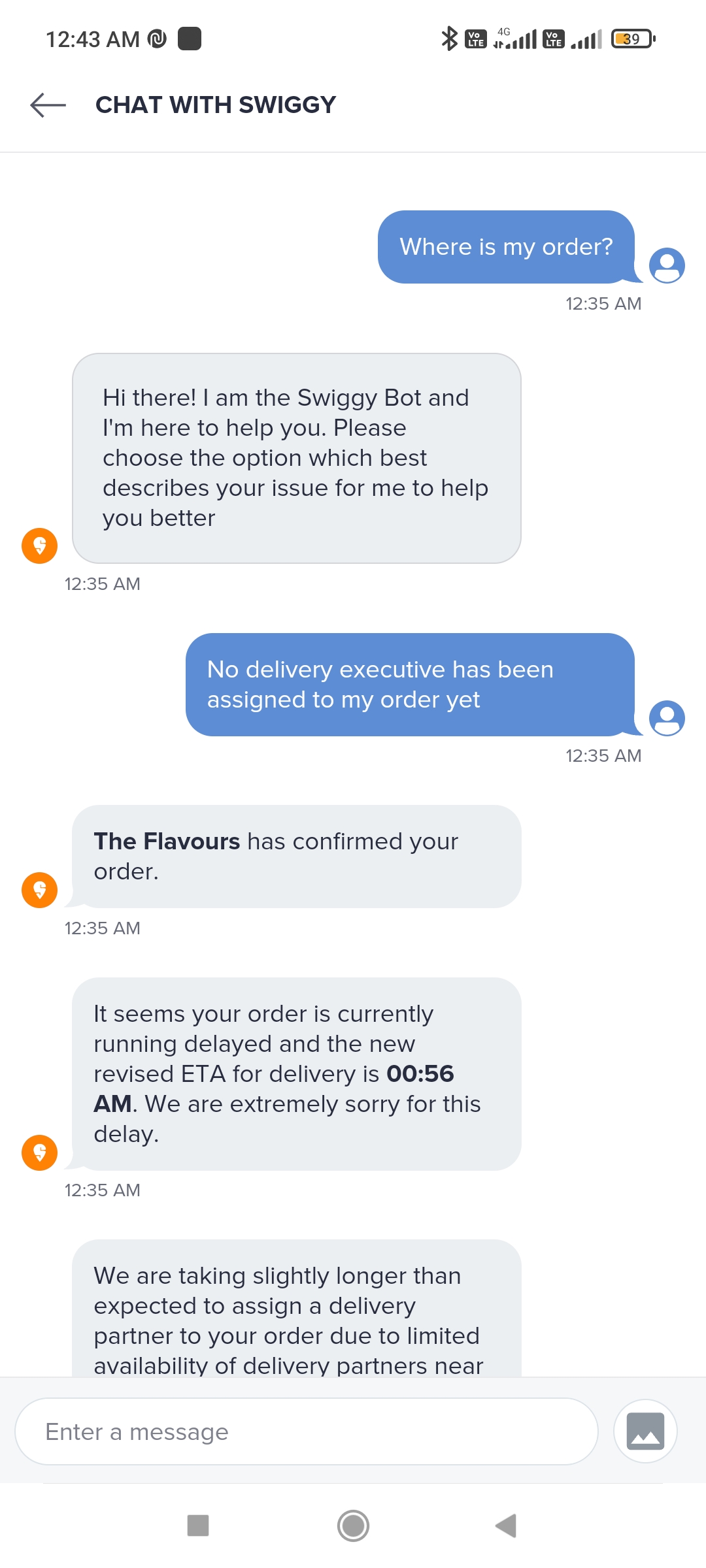The height and width of the screenshot is (1568, 706).
Task: Tap Swiggy bot avatar beside greeting message
Action: pos(40,546)
